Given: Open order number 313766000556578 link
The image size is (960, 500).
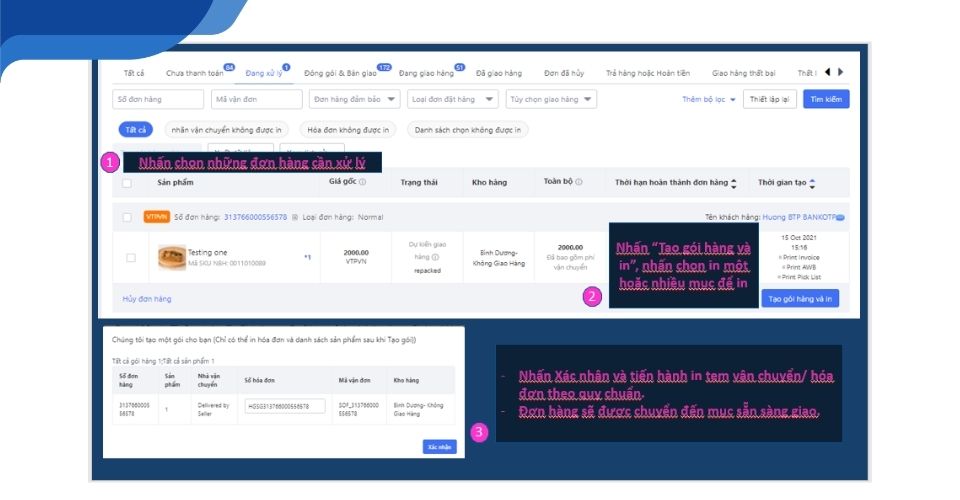Looking at the screenshot, I should coord(255,217).
